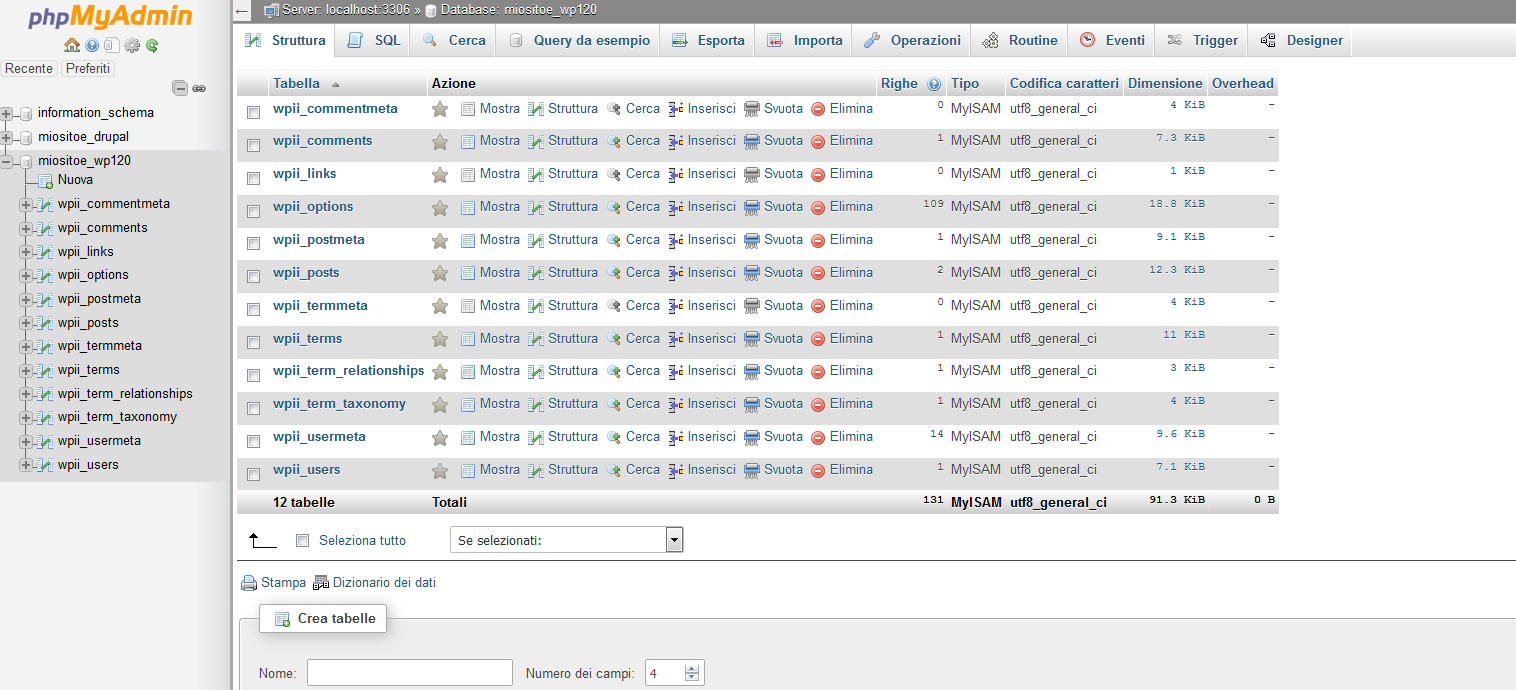Expand wpii_usermeta in navigation tree
The height and width of the screenshot is (690, 1516).
click(x=26, y=441)
